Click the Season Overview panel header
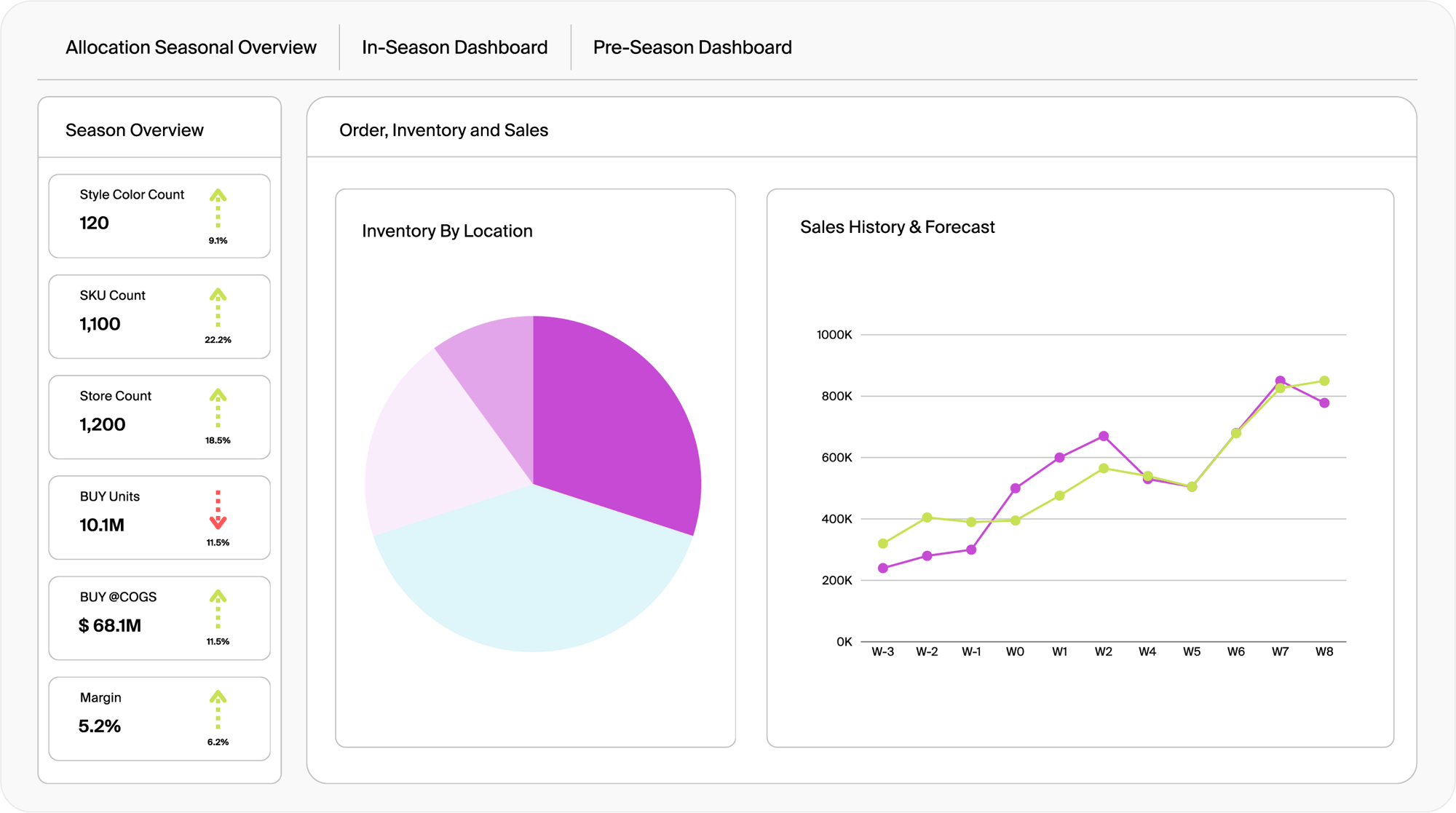The height and width of the screenshot is (813, 1456). [135, 130]
